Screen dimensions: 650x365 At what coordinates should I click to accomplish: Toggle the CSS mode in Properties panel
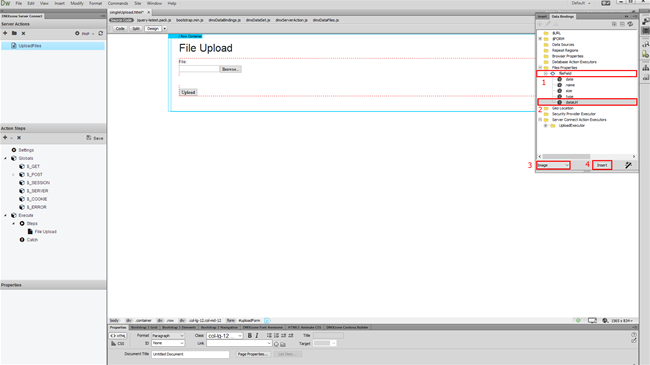[x=118, y=343]
